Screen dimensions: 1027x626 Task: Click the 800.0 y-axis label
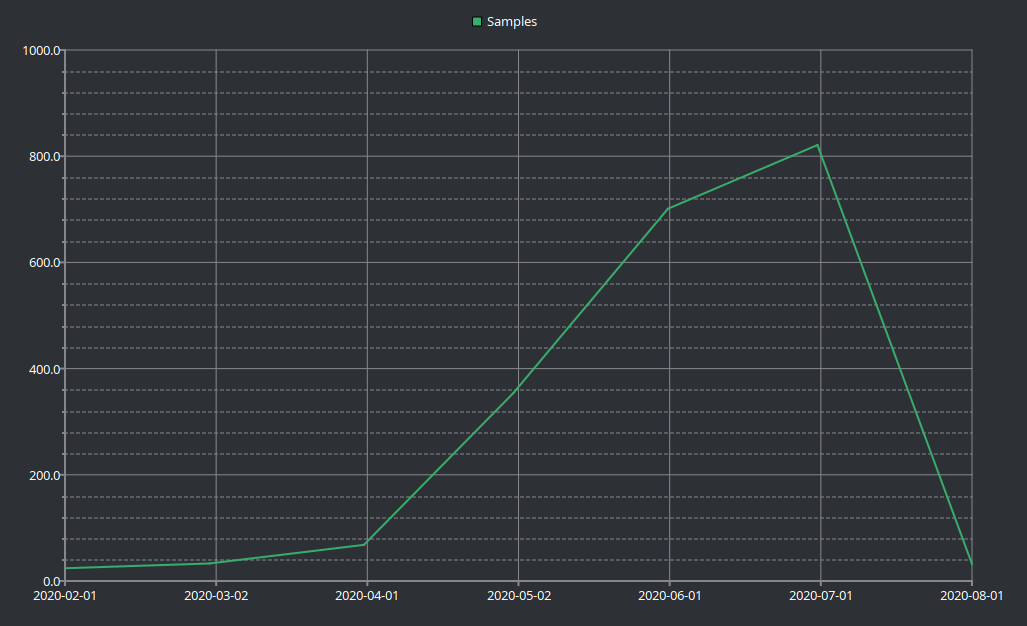[x=45, y=156]
